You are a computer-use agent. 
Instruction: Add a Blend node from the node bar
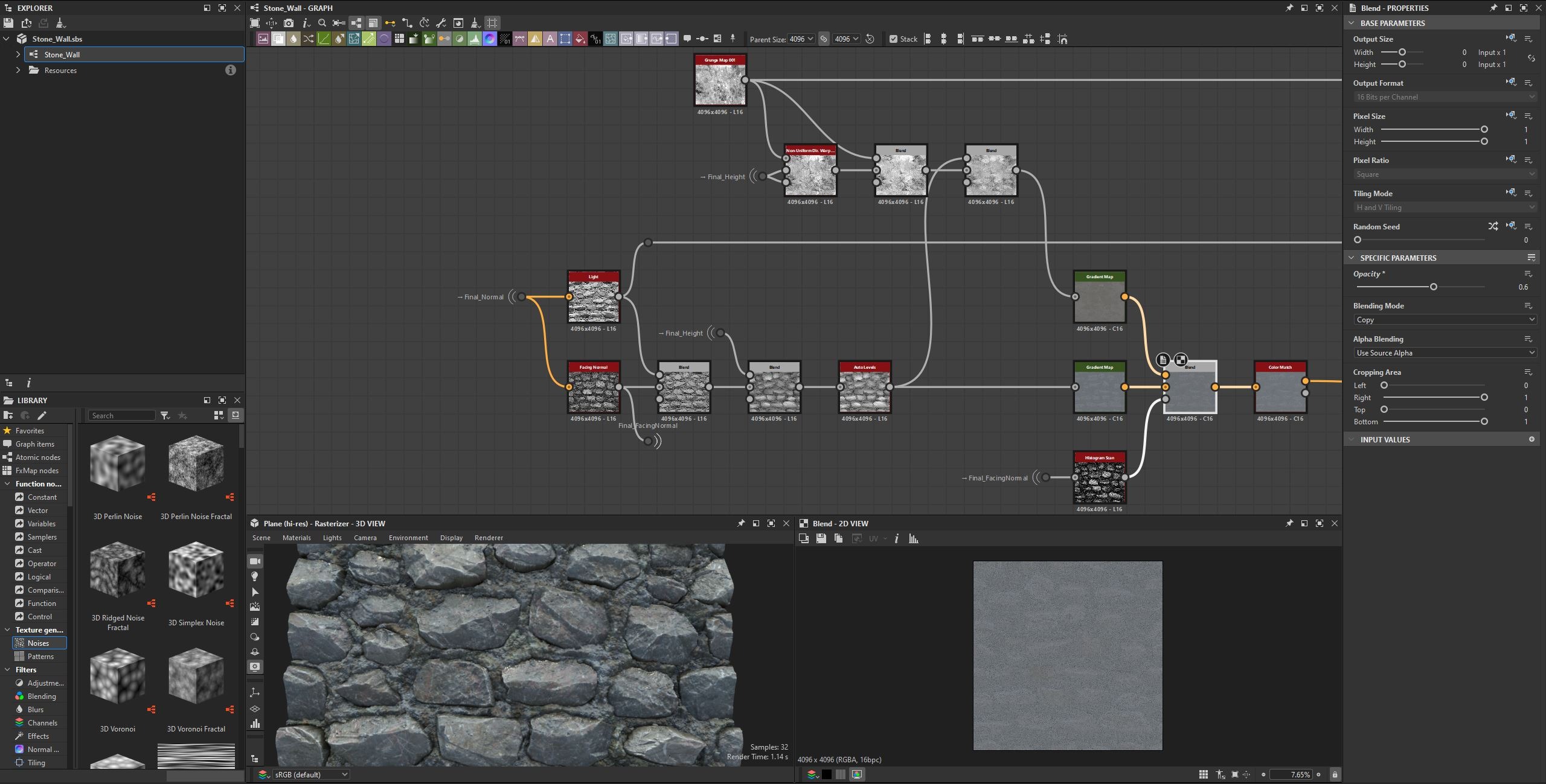click(278, 39)
